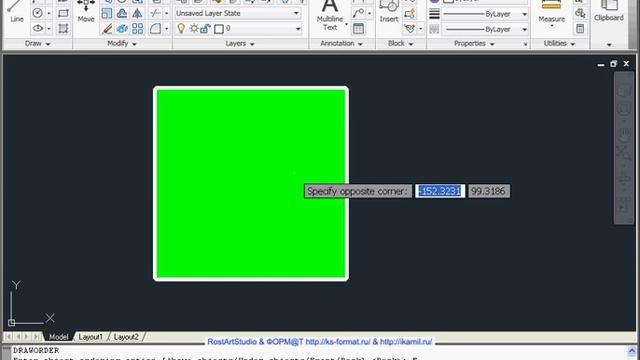Screen dimensions: 640x360
Task: Open the Multileader dropdown arrow
Action: (369, 13)
